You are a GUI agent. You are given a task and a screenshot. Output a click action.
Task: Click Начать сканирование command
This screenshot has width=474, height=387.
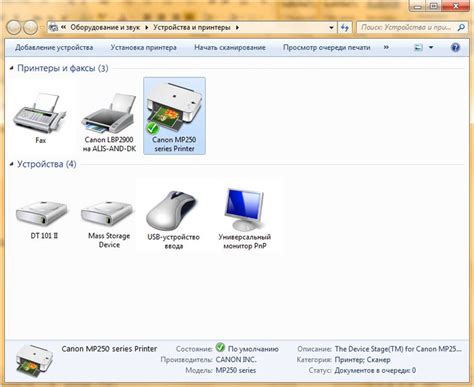(230, 48)
